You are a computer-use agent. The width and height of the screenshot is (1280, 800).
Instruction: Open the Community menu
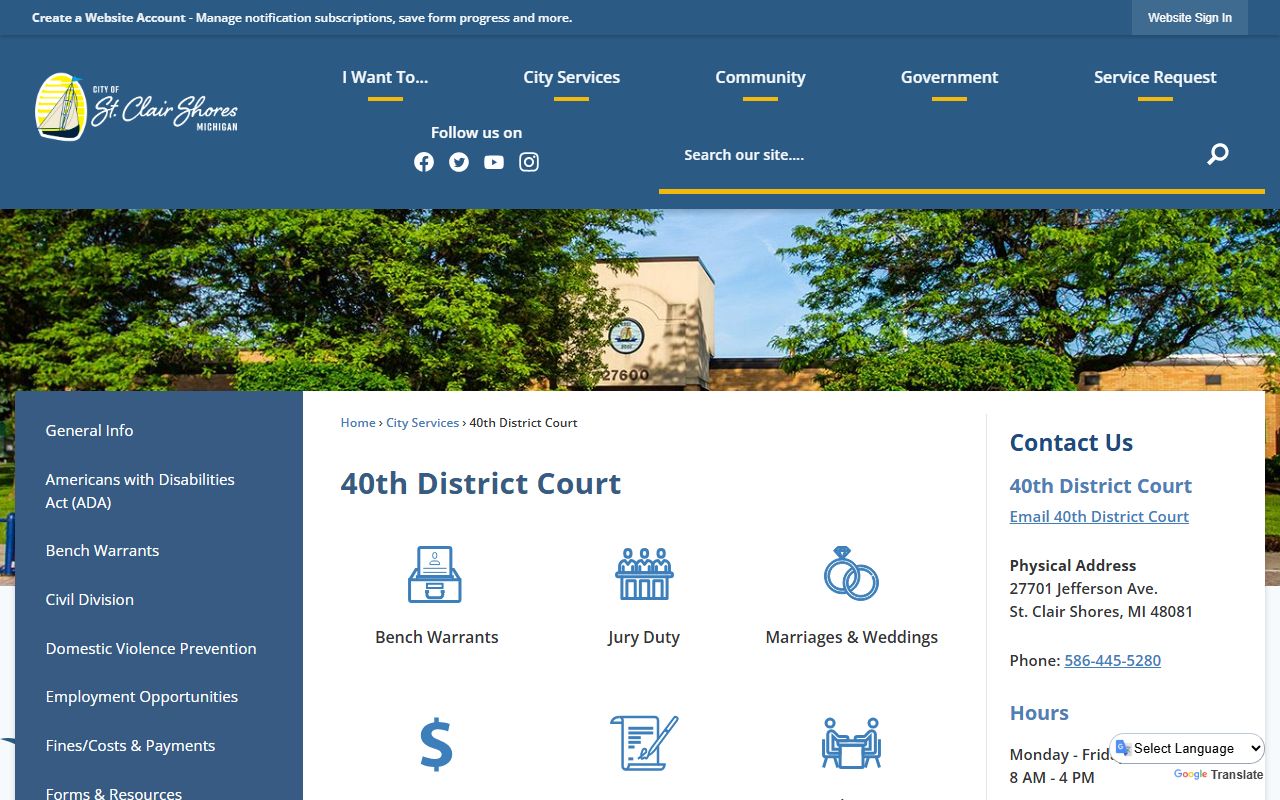point(760,77)
